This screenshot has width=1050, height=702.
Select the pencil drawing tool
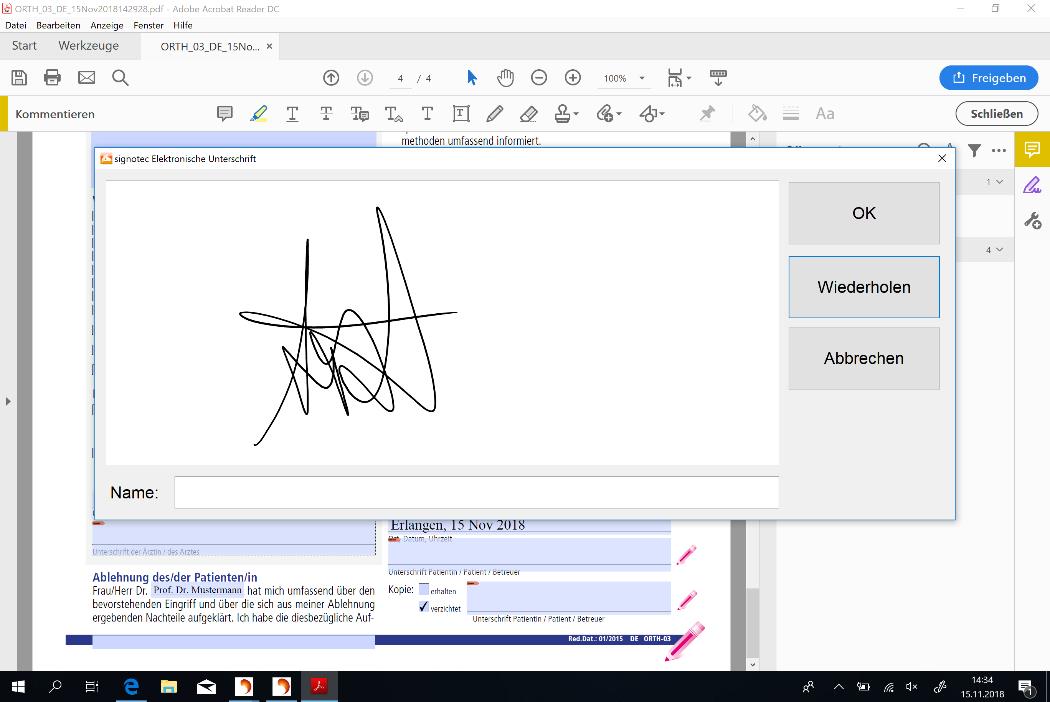point(495,114)
